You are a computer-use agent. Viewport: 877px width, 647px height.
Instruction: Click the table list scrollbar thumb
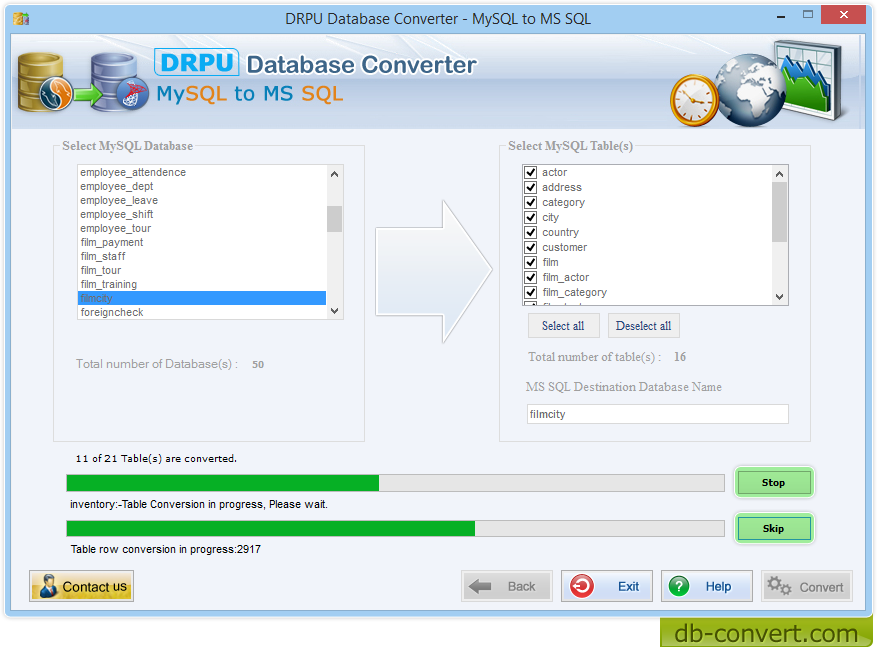point(779,212)
